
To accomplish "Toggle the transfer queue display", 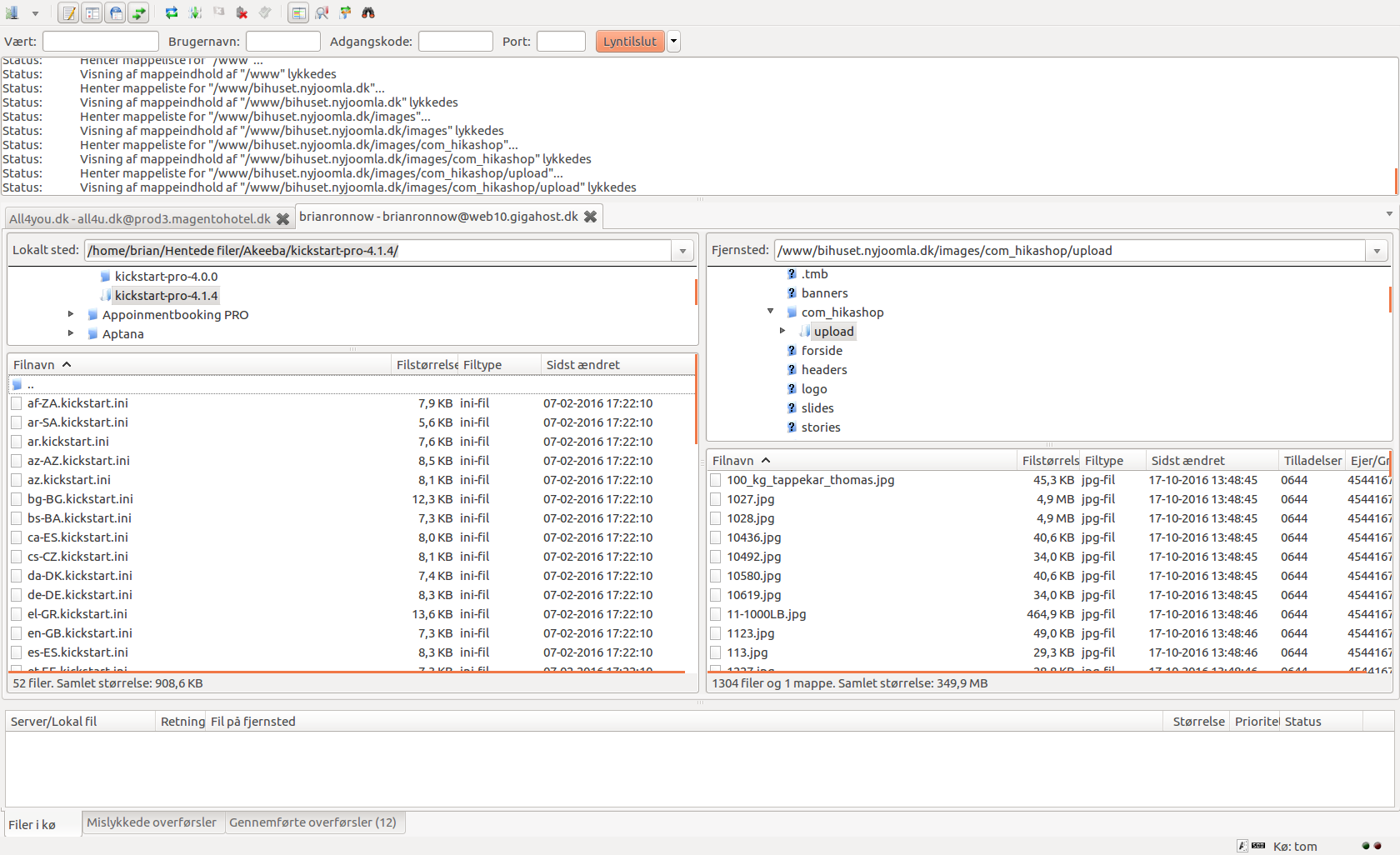I will [x=139, y=13].
